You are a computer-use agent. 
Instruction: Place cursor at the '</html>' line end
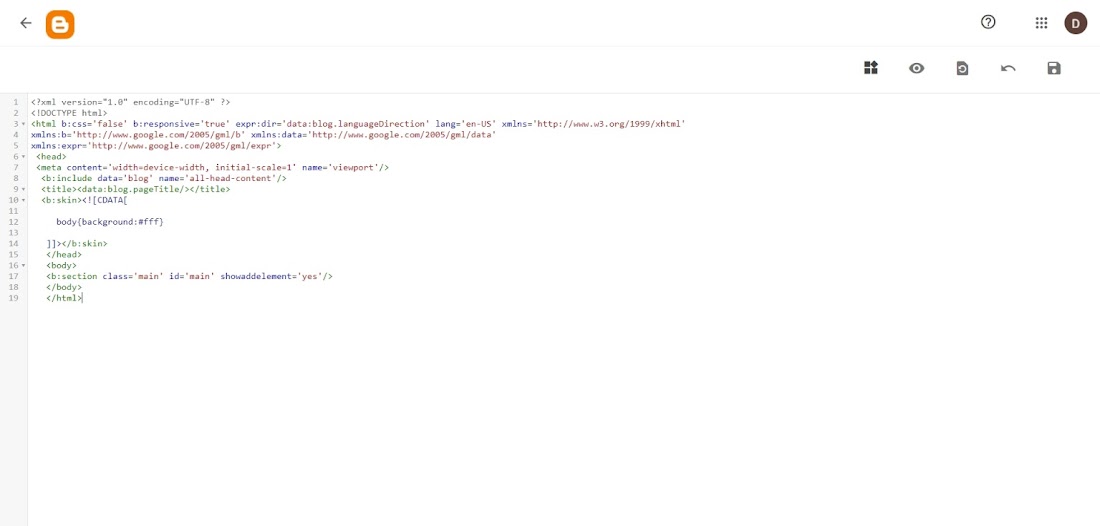(82, 298)
